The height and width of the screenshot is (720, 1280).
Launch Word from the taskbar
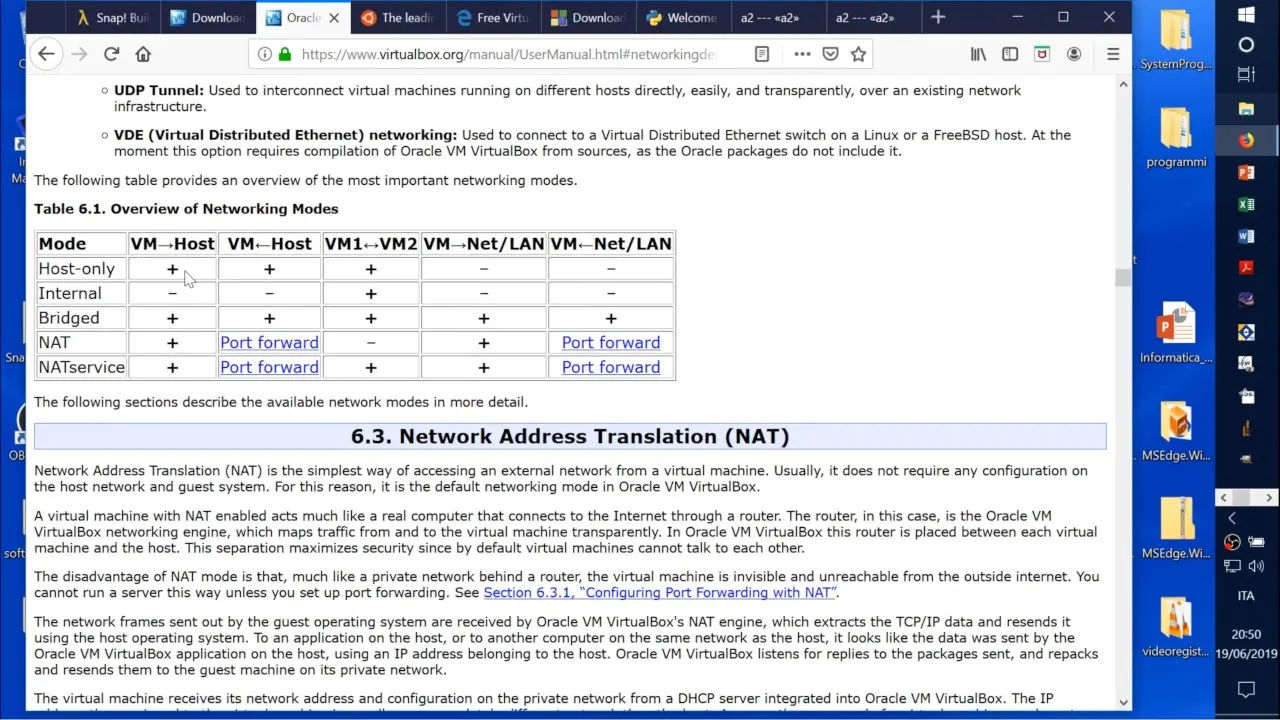(x=1246, y=237)
